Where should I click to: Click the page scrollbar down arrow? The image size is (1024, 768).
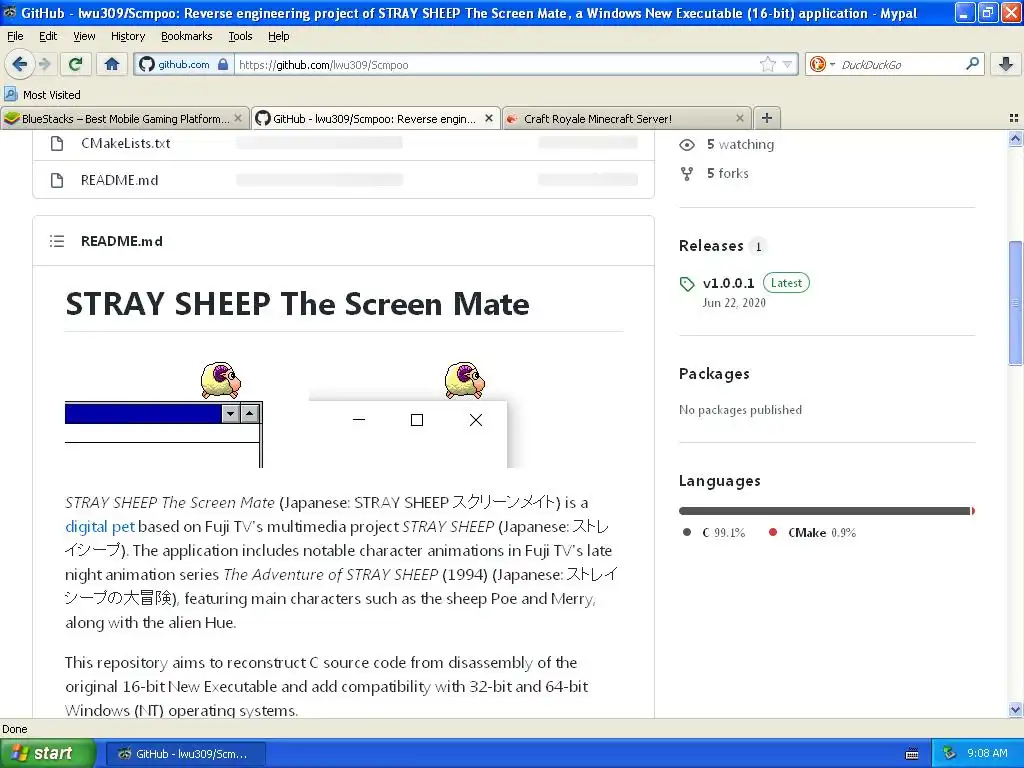pyautogui.click(x=1015, y=709)
